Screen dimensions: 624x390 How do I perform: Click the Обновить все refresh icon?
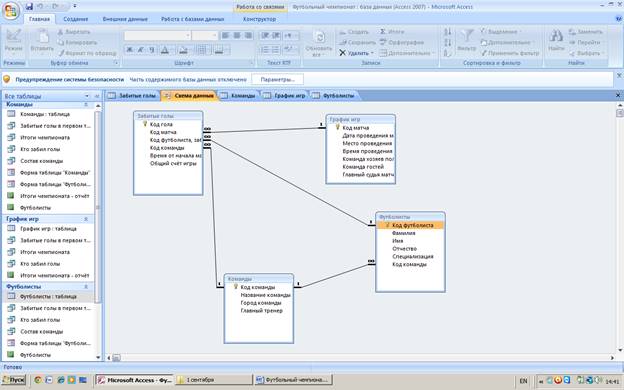click(x=319, y=37)
